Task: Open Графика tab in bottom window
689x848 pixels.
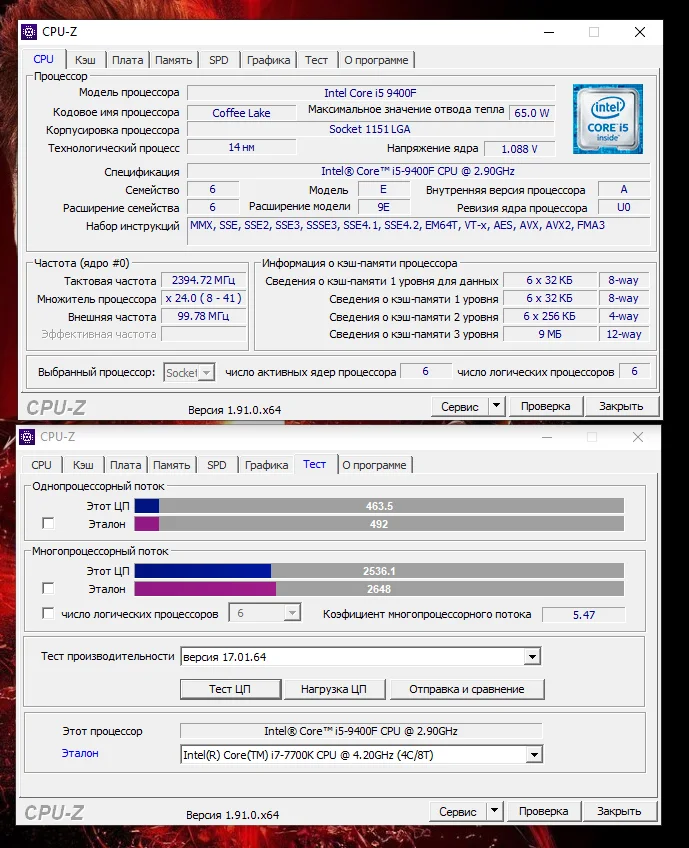Action: 266,465
